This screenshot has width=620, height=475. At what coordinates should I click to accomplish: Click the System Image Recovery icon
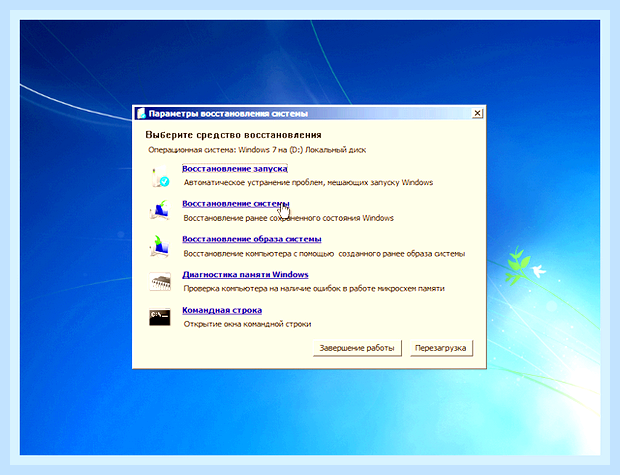click(x=160, y=246)
